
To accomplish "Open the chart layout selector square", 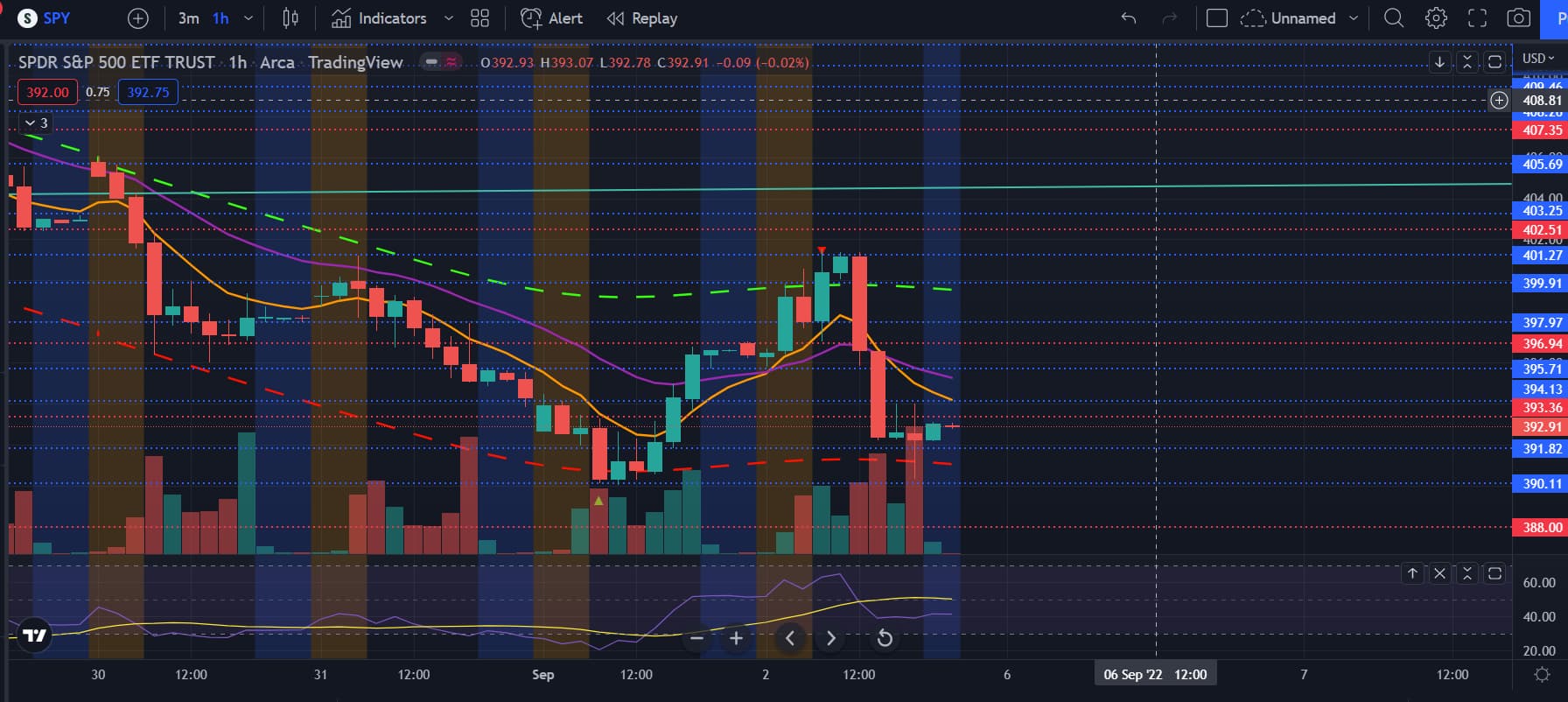I will click(x=1217, y=18).
